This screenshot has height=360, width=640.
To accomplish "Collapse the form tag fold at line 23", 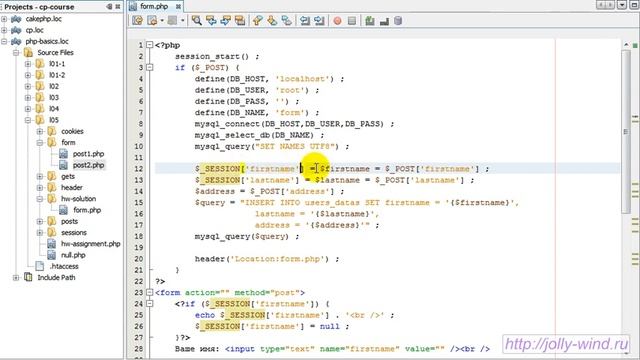I will (x=150, y=293).
